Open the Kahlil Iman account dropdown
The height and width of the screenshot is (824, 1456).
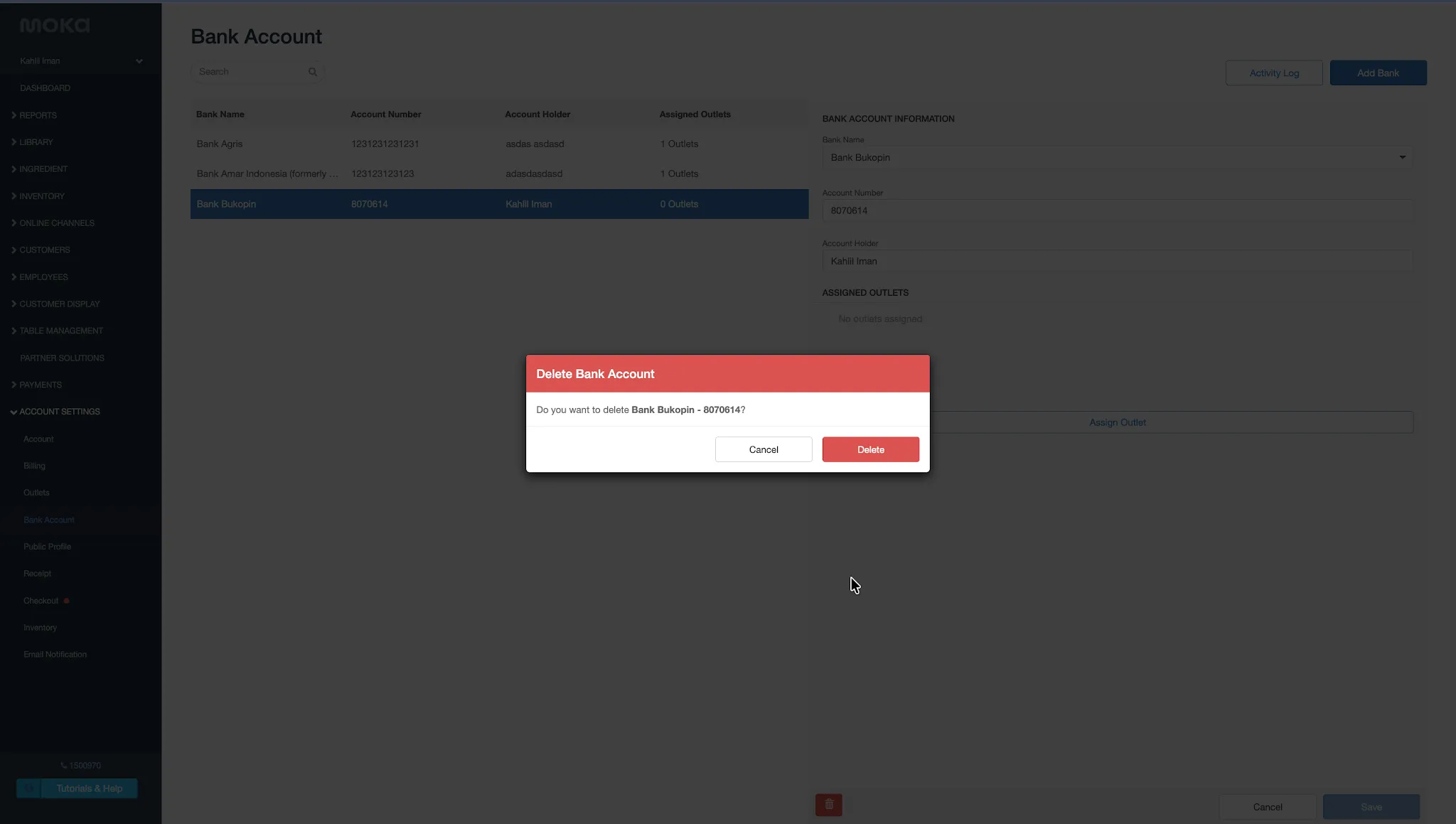tap(81, 61)
